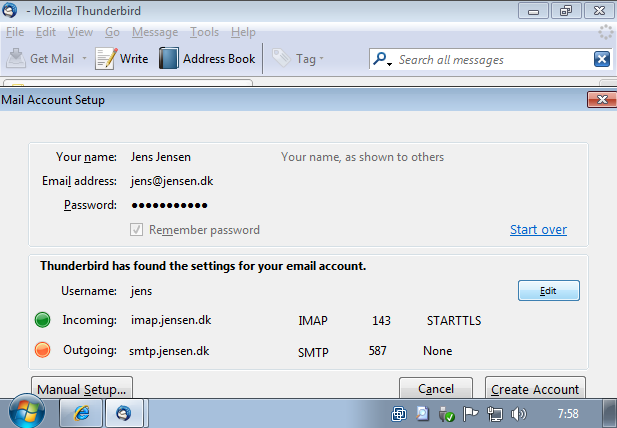Click the smtp.jensen.dk outgoing server text
This screenshot has height=428, width=617.
pyautogui.click(x=169, y=351)
